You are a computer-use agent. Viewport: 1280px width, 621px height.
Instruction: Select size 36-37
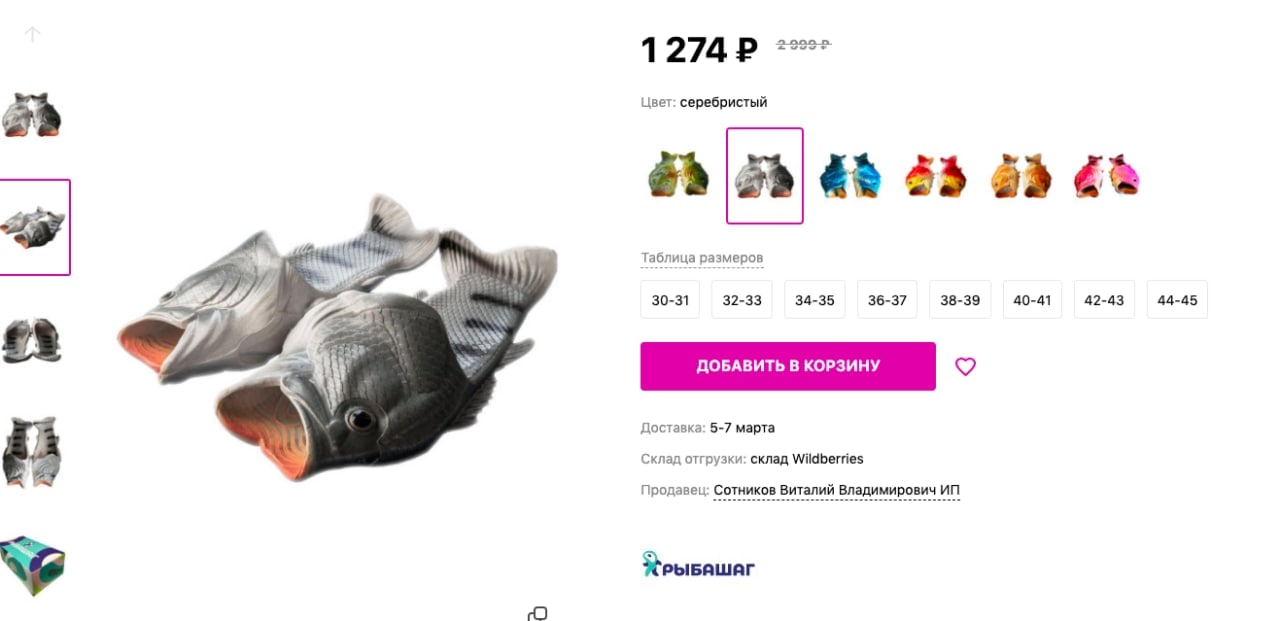tap(887, 300)
